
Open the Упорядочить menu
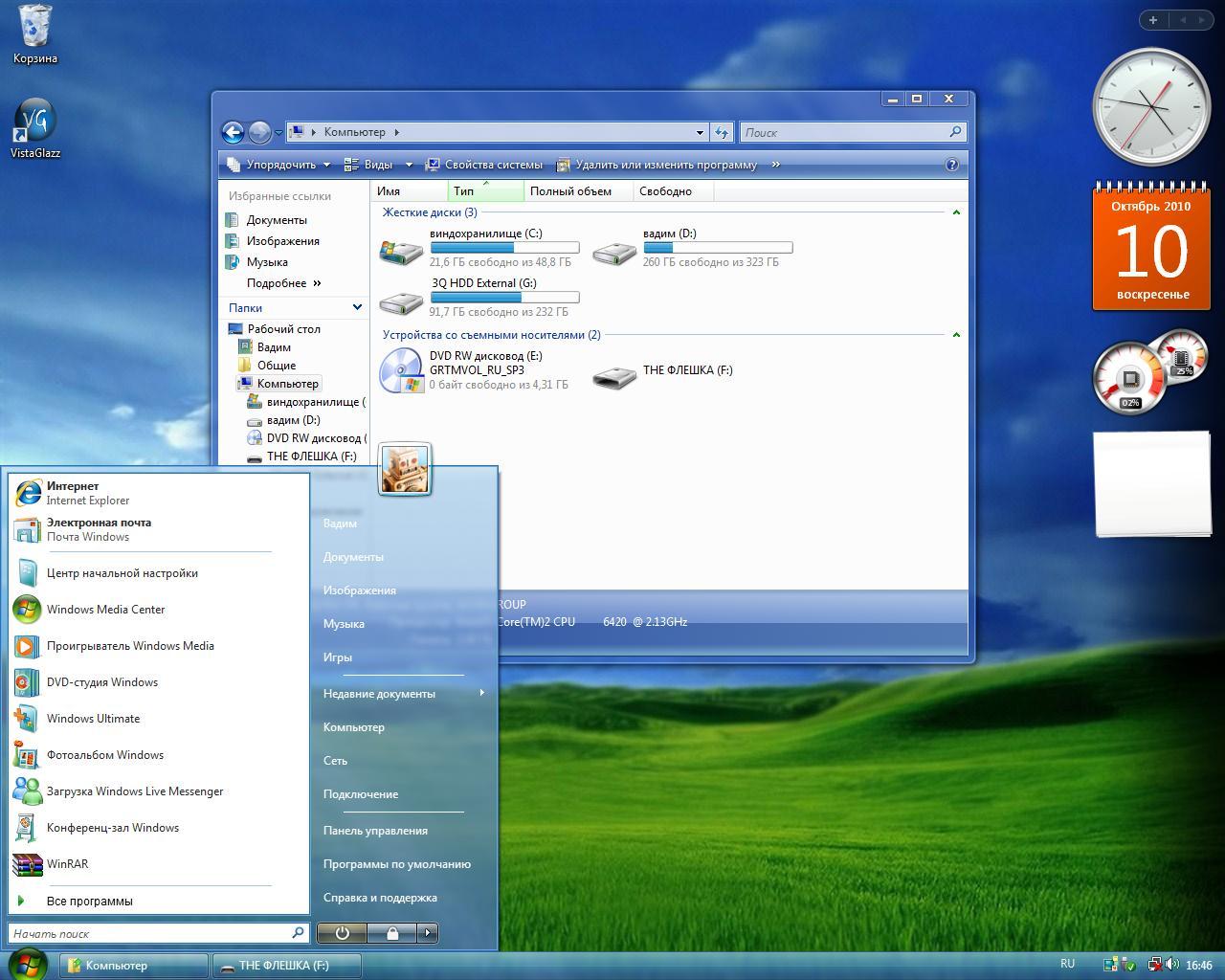click(x=279, y=165)
